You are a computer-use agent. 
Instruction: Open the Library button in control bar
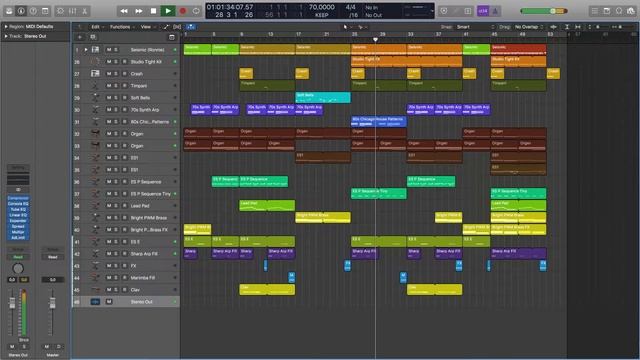coord(9,11)
